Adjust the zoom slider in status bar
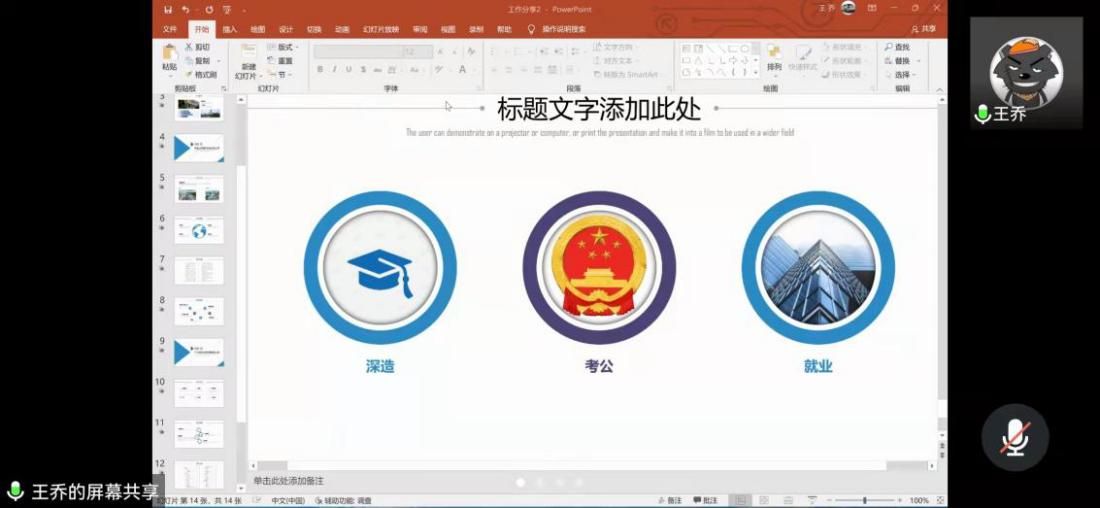Image resolution: width=1100 pixels, height=508 pixels. [864, 500]
